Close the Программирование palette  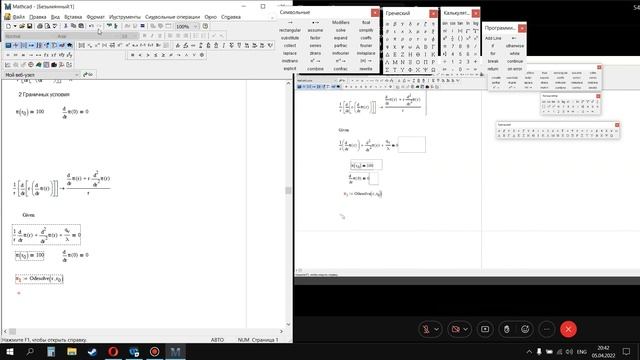(522, 28)
